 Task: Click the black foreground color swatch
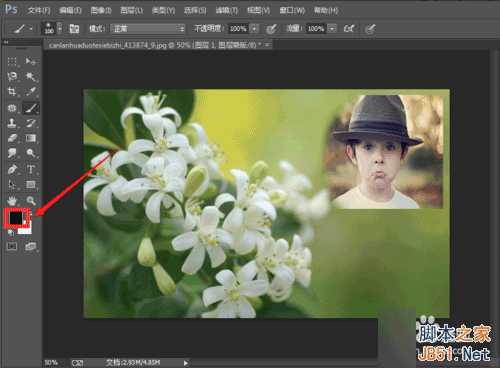click(x=16, y=217)
